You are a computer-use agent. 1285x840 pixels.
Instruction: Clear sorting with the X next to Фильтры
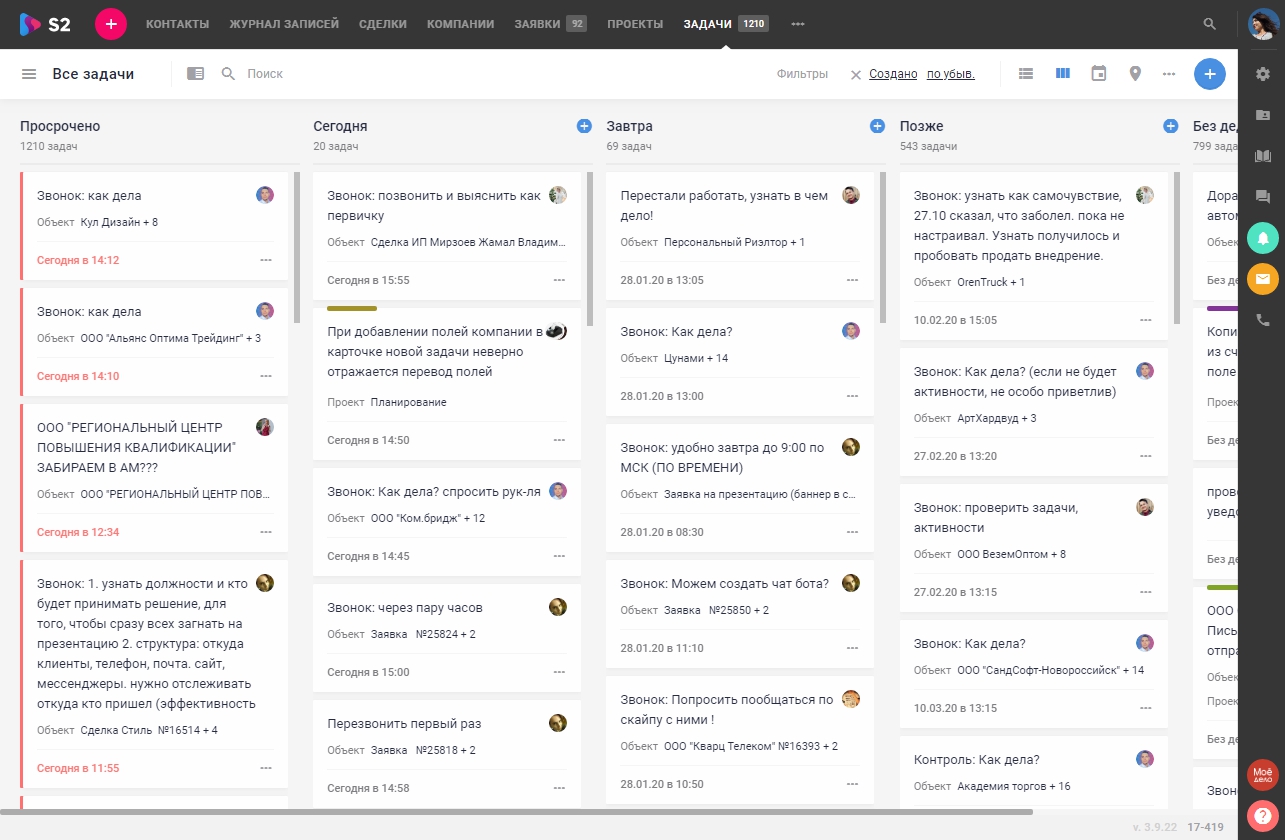(856, 73)
